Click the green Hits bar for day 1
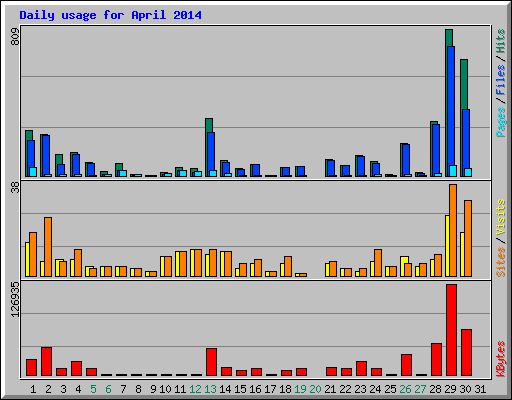The image size is (512, 400). (29, 135)
